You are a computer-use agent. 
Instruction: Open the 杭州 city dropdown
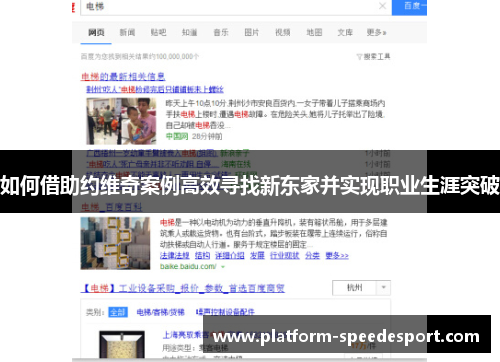point(361,288)
